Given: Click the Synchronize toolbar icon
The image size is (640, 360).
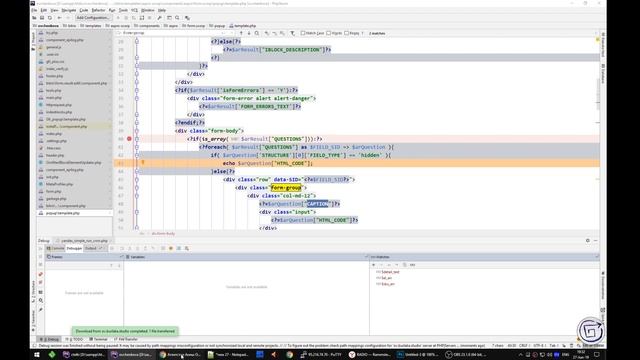Looking at the screenshot, I should pos(50,18).
